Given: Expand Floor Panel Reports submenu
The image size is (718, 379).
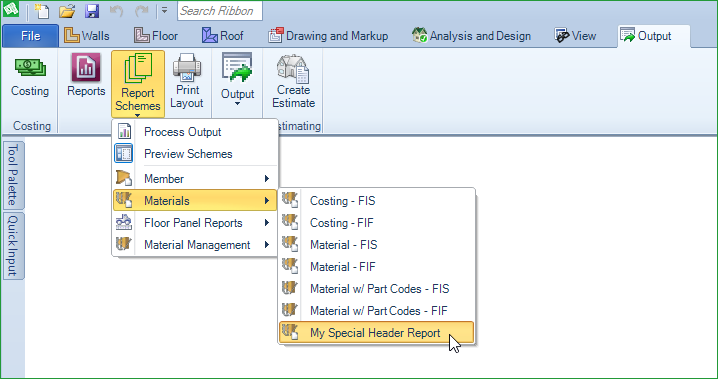Looking at the screenshot, I should [195, 223].
